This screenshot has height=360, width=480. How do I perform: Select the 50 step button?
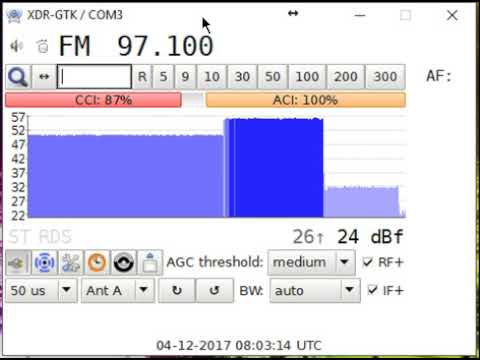[273, 77]
